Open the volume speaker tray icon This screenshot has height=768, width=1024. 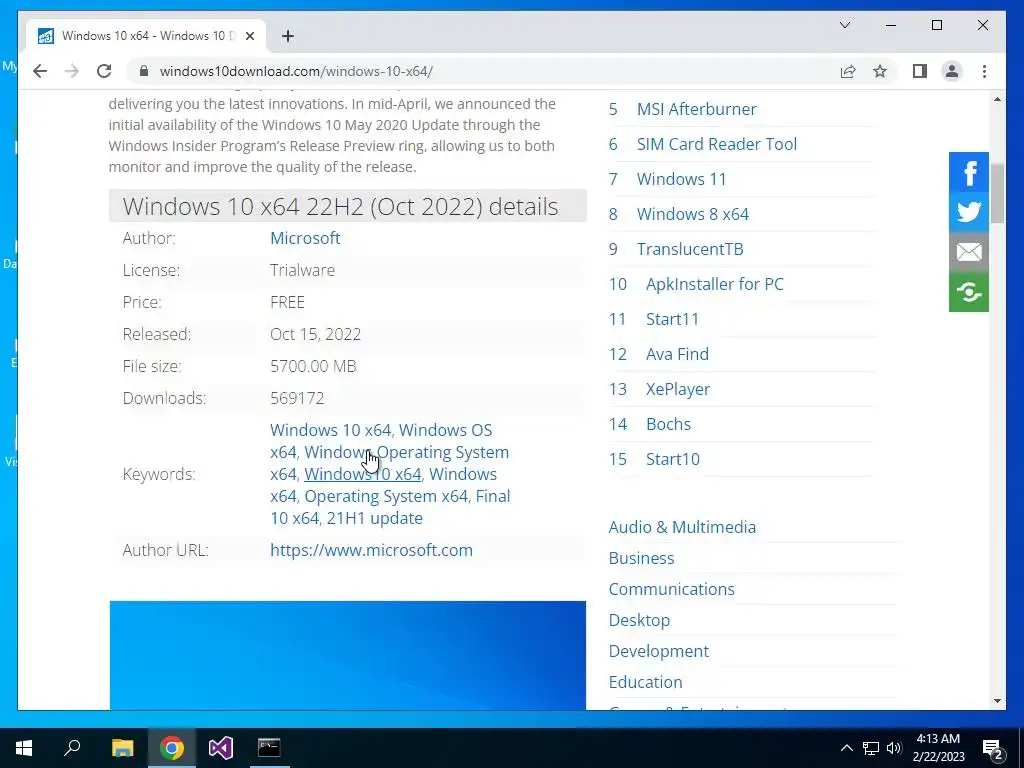(x=894, y=748)
